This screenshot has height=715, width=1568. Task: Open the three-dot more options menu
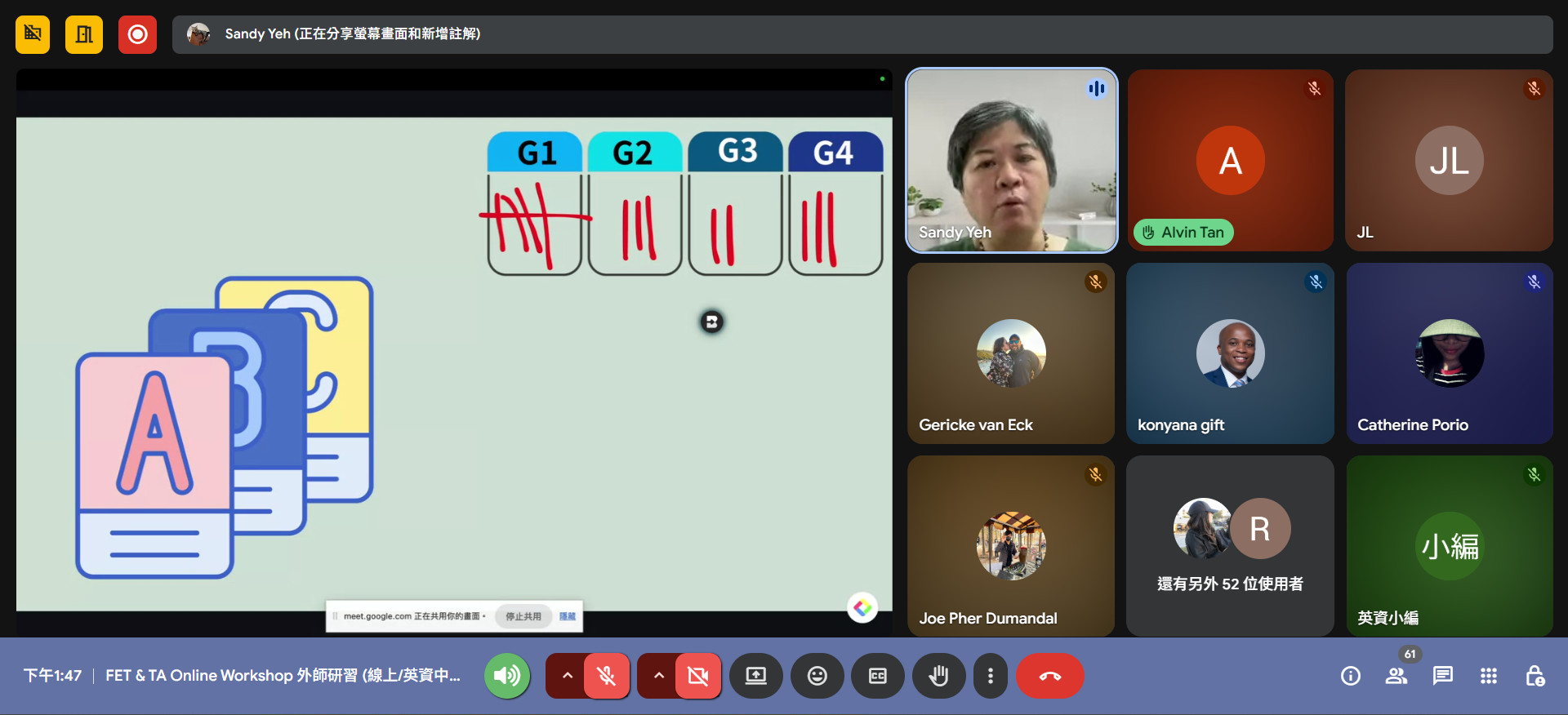pyautogui.click(x=990, y=676)
